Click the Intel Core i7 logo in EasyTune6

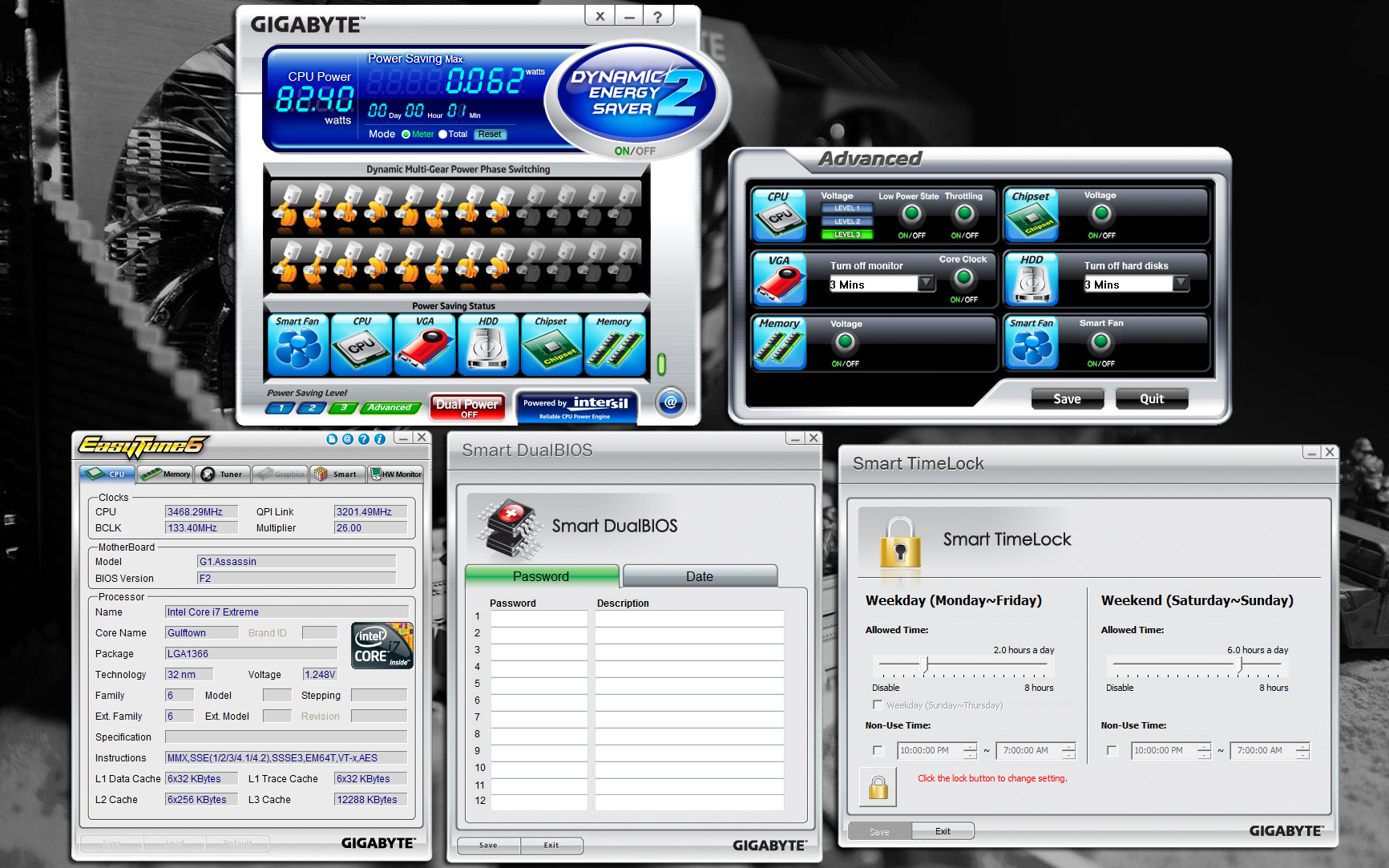tap(382, 646)
